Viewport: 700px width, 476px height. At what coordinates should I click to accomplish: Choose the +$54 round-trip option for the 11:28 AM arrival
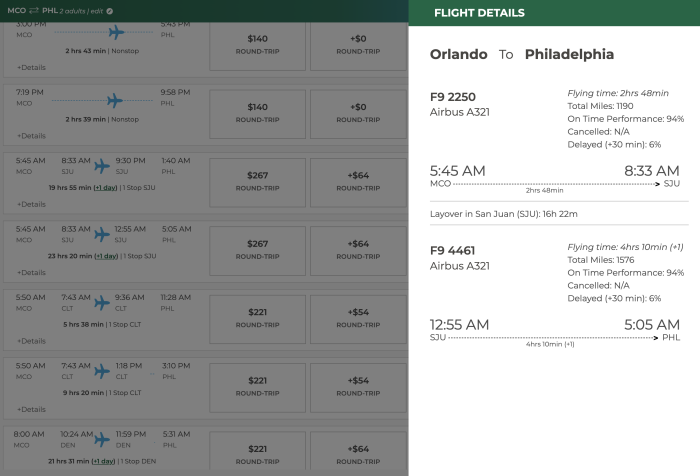[x=358, y=319]
